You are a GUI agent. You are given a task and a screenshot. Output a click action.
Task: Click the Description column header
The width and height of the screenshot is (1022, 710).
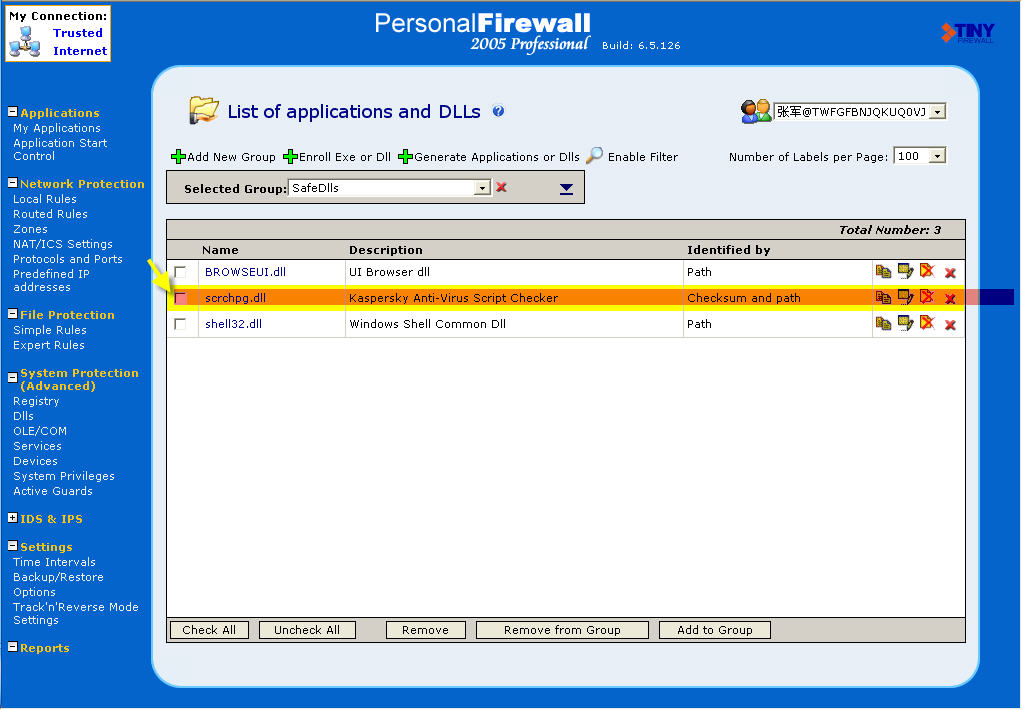[x=386, y=250]
